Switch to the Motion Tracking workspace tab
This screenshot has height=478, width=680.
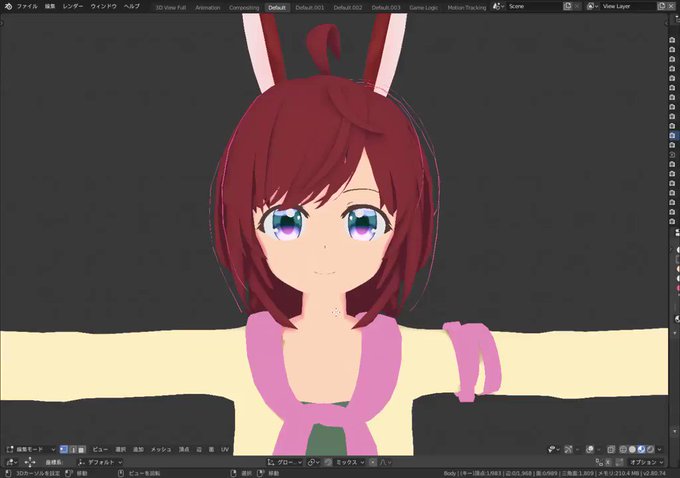[x=467, y=8]
